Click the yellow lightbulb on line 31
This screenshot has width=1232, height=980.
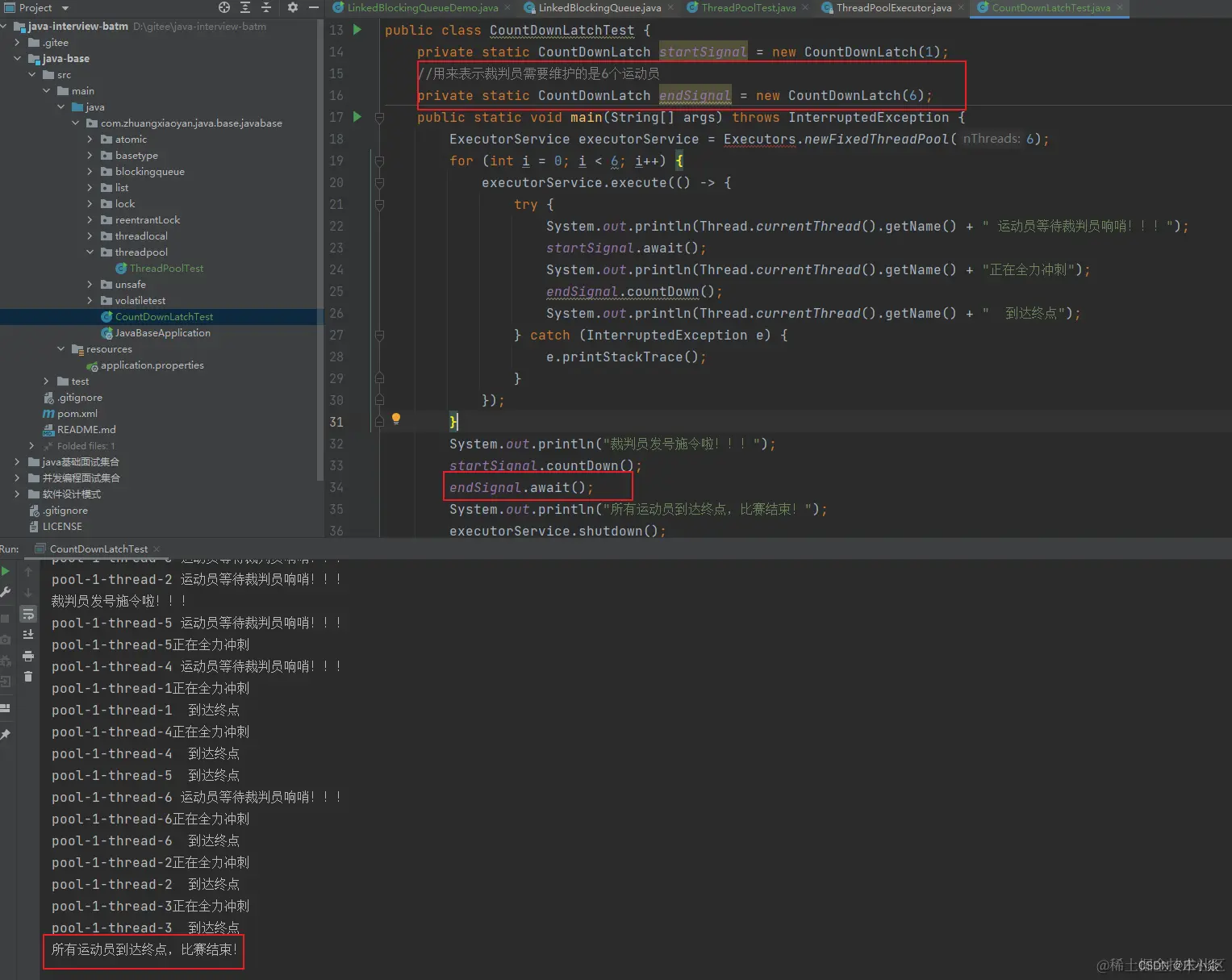pos(396,419)
